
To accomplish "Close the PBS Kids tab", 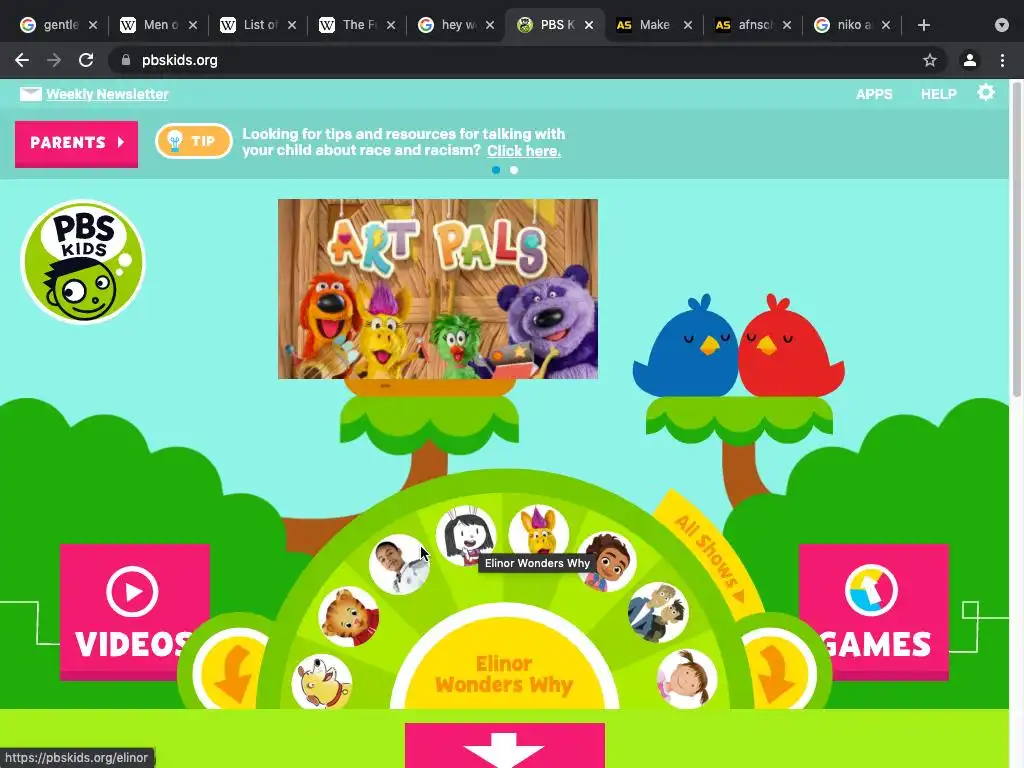I will (x=589, y=25).
